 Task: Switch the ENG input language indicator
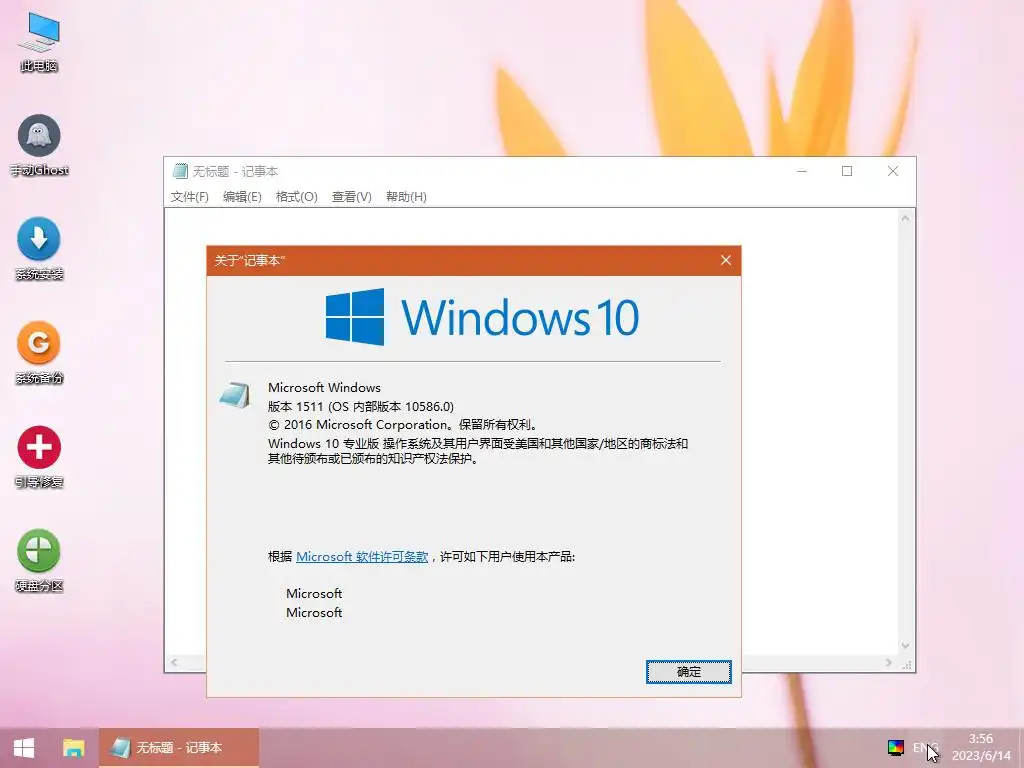point(925,748)
